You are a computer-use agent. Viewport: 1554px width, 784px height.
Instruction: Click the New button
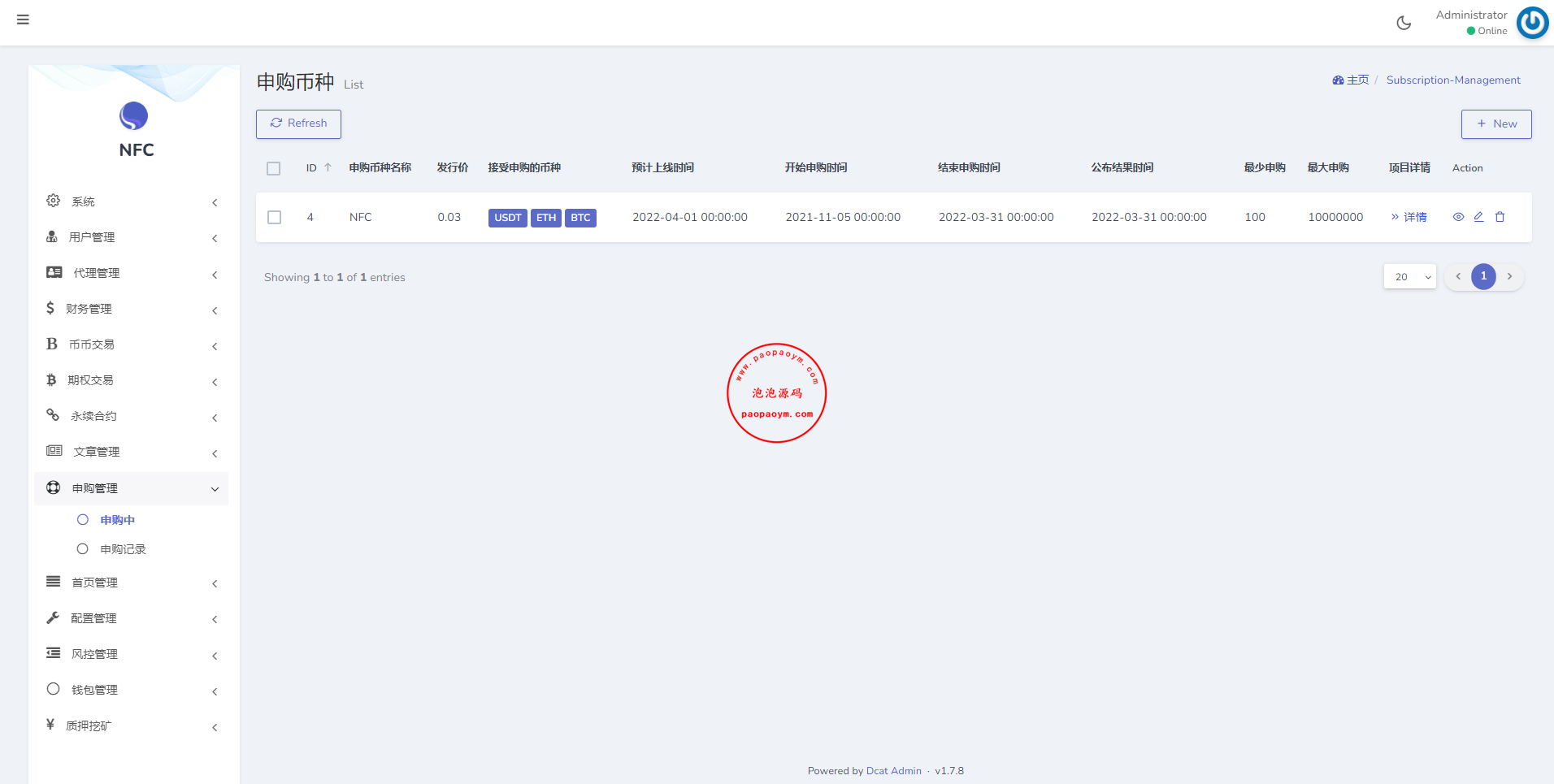point(1495,124)
